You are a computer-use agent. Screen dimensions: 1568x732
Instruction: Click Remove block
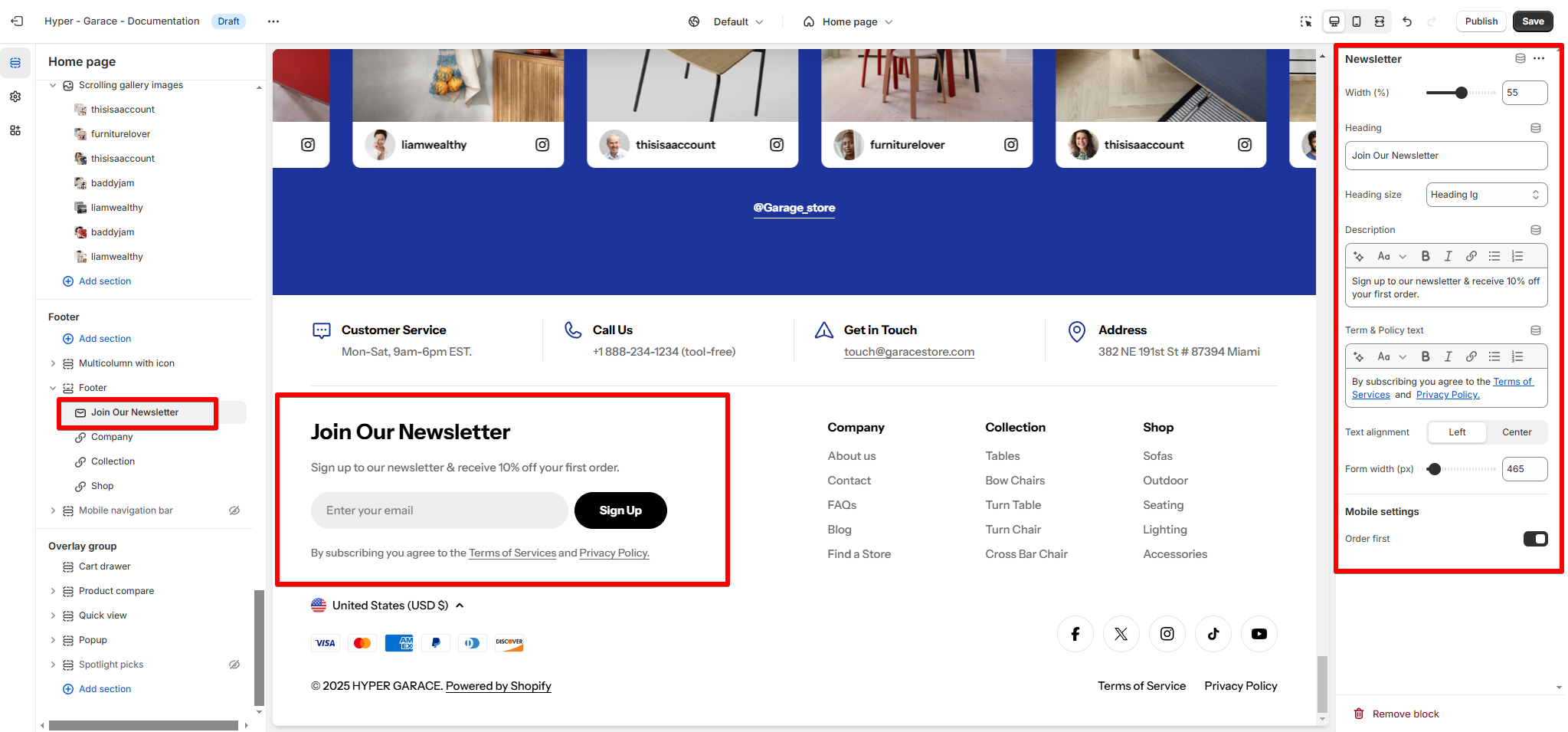coord(1396,714)
